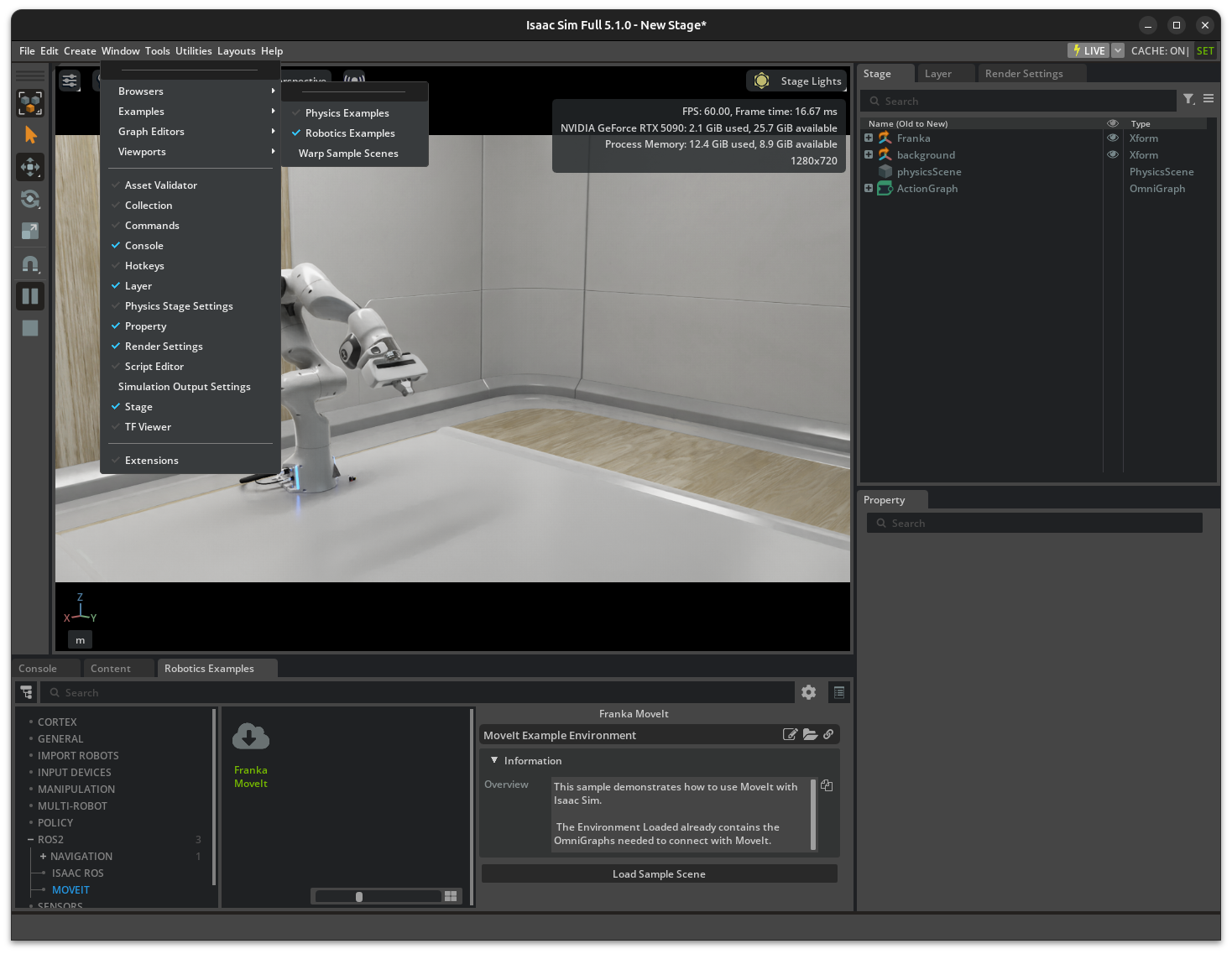The width and height of the screenshot is (1232, 954).
Task: Collapse the Information section
Action: (494, 761)
